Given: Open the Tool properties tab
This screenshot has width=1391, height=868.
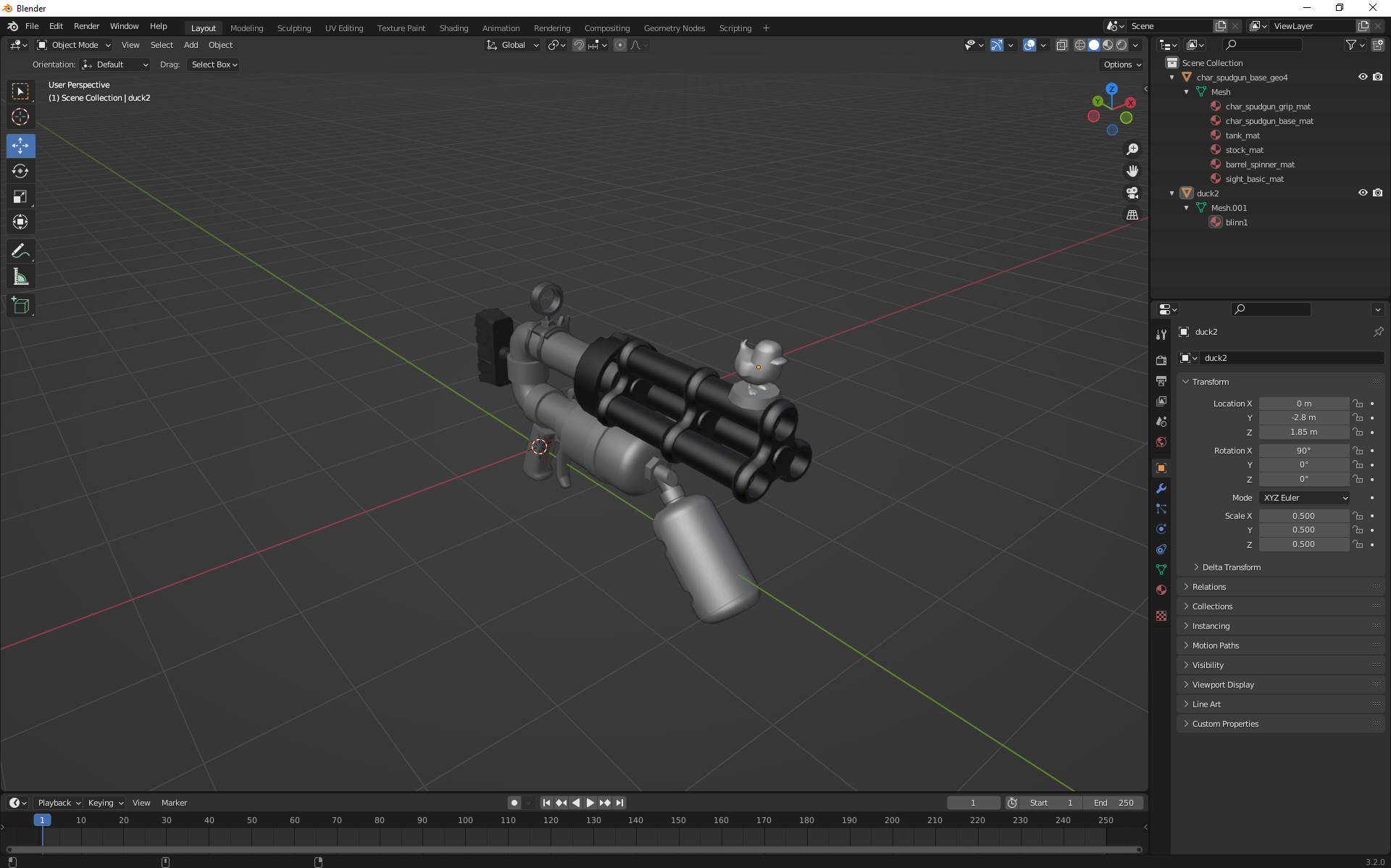Looking at the screenshot, I should point(1161,334).
